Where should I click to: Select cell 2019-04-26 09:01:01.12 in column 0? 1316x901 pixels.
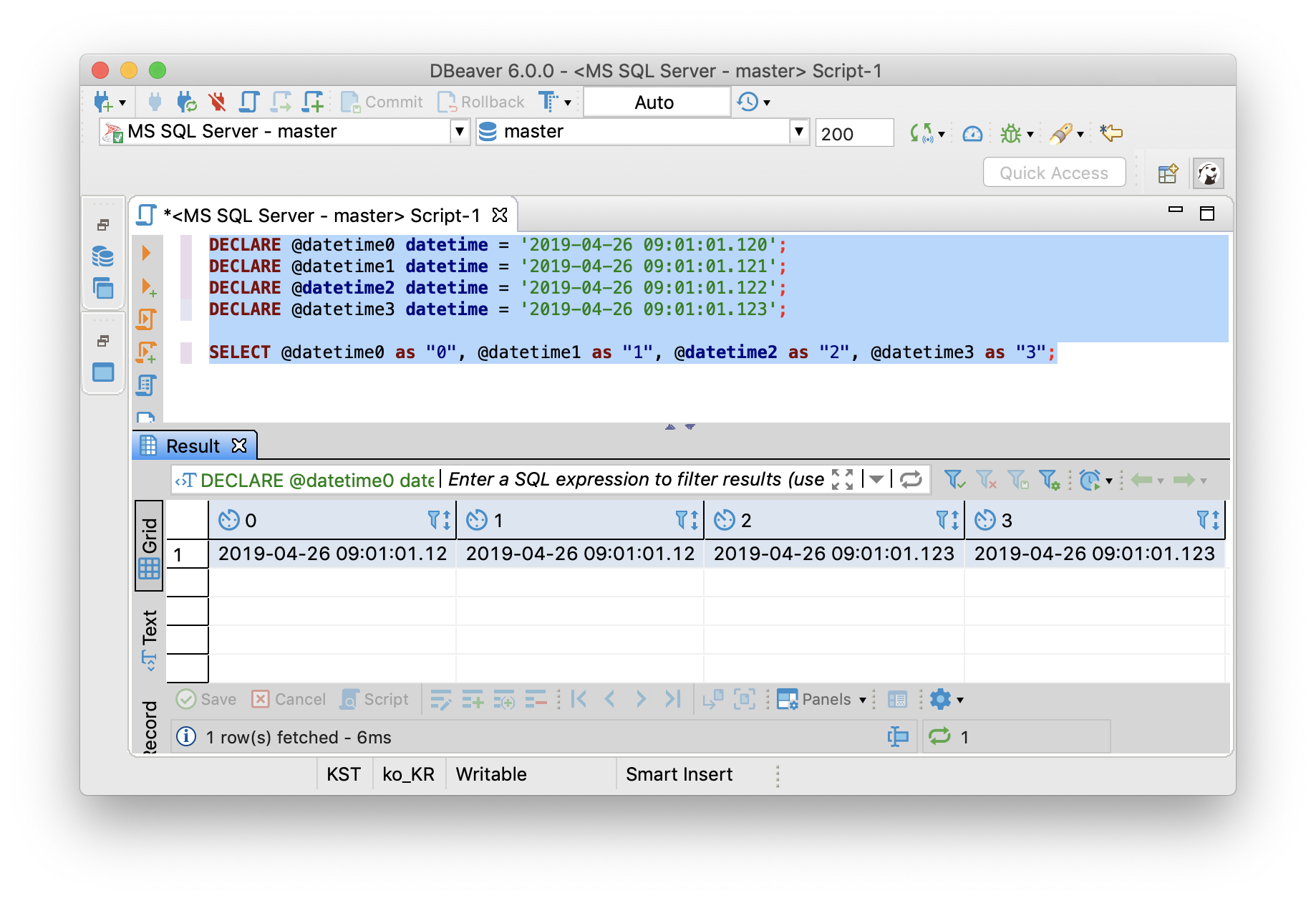point(332,554)
